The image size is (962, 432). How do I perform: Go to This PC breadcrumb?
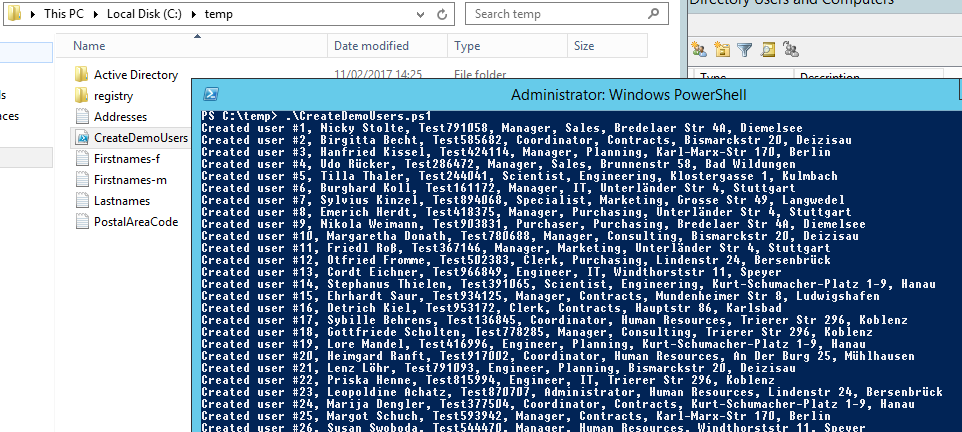pyautogui.click(x=65, y=14)
